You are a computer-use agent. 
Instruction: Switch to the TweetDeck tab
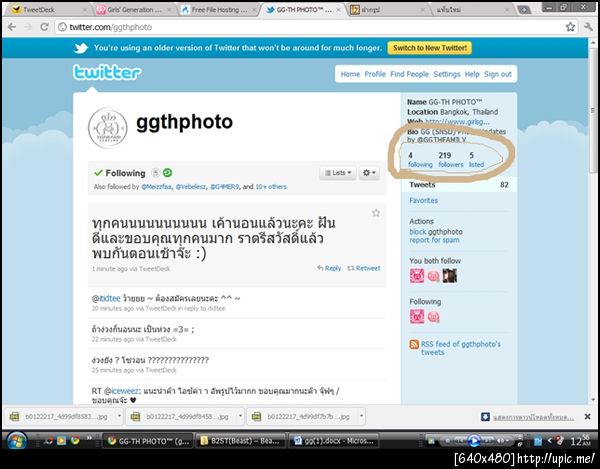click(46, 10)
